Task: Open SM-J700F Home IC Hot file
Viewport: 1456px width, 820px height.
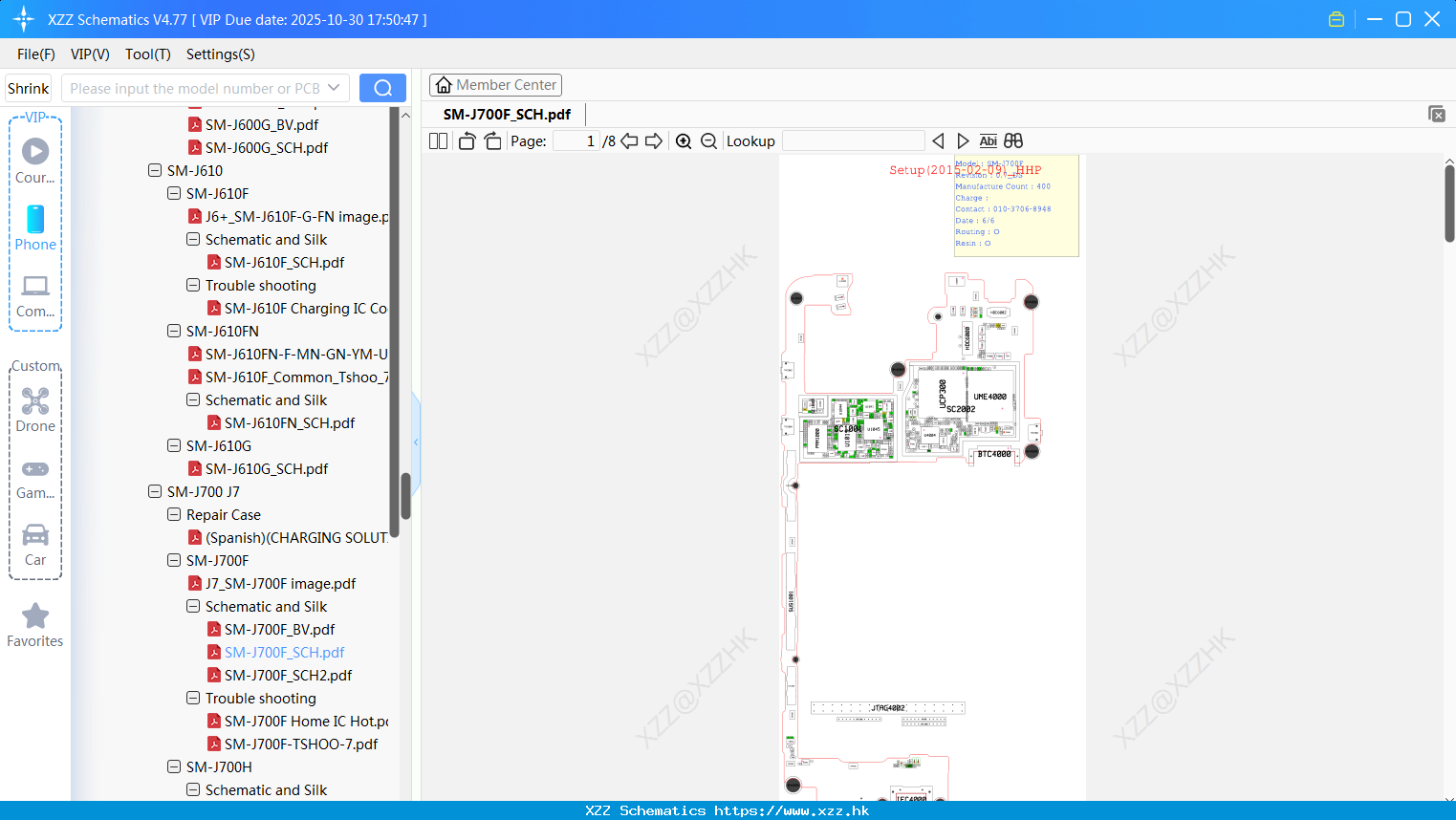Action: pyautogui.click(x=307, y=722)
